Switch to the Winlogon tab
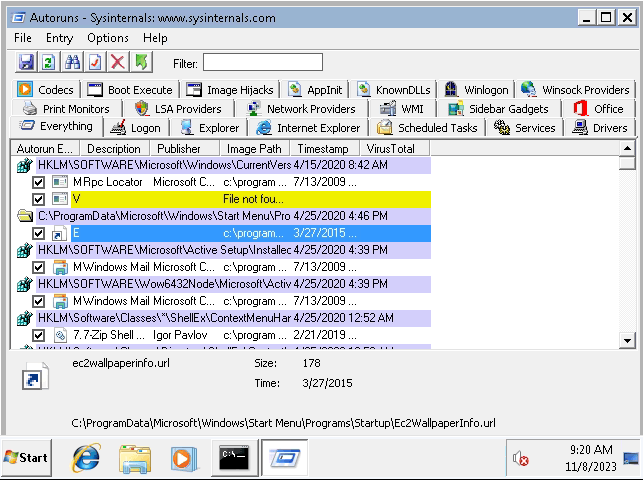The height and width of the screenshot is (480, 643). (x=477, y=89)
